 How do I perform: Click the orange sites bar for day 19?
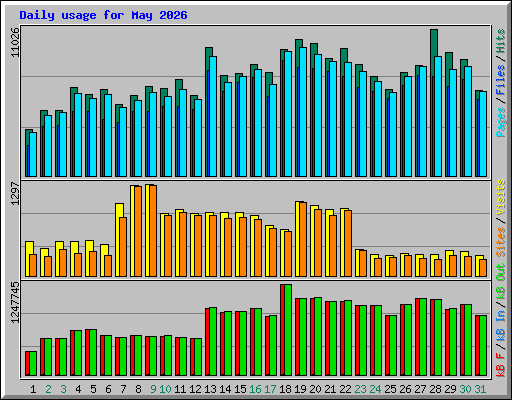[303, 239]
